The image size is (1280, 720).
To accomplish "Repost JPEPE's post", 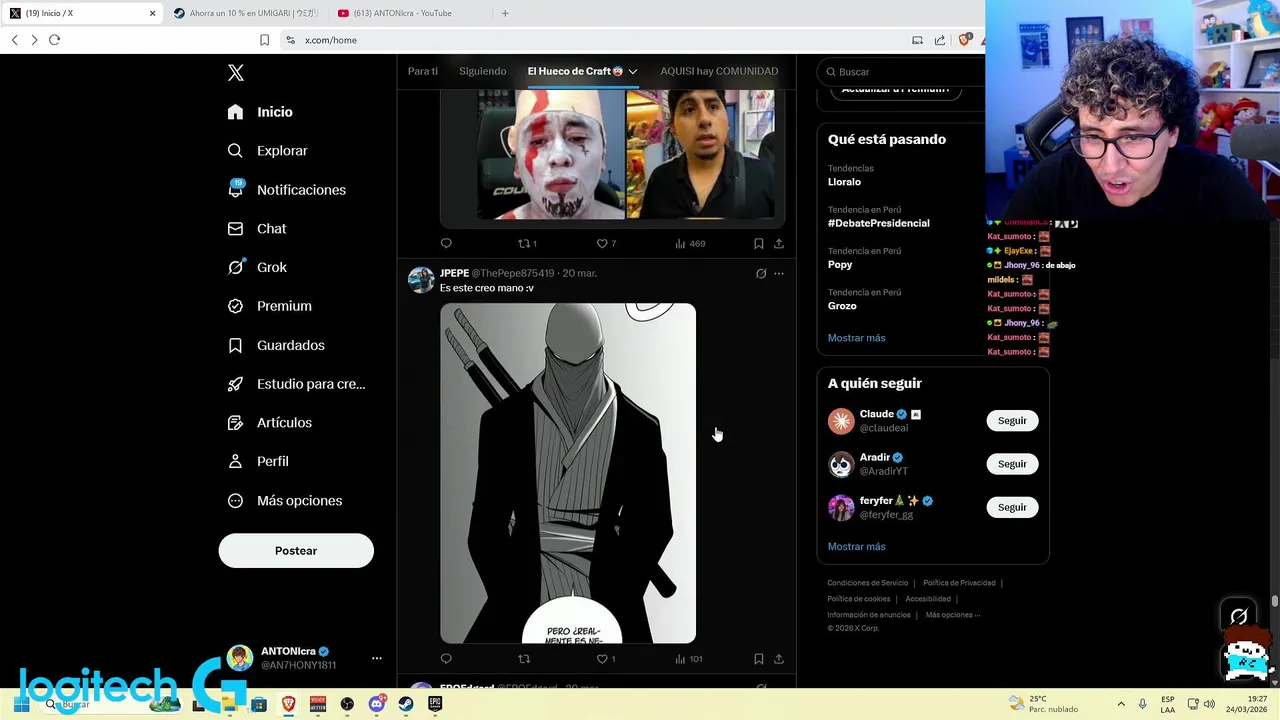I will coord(524,659).
